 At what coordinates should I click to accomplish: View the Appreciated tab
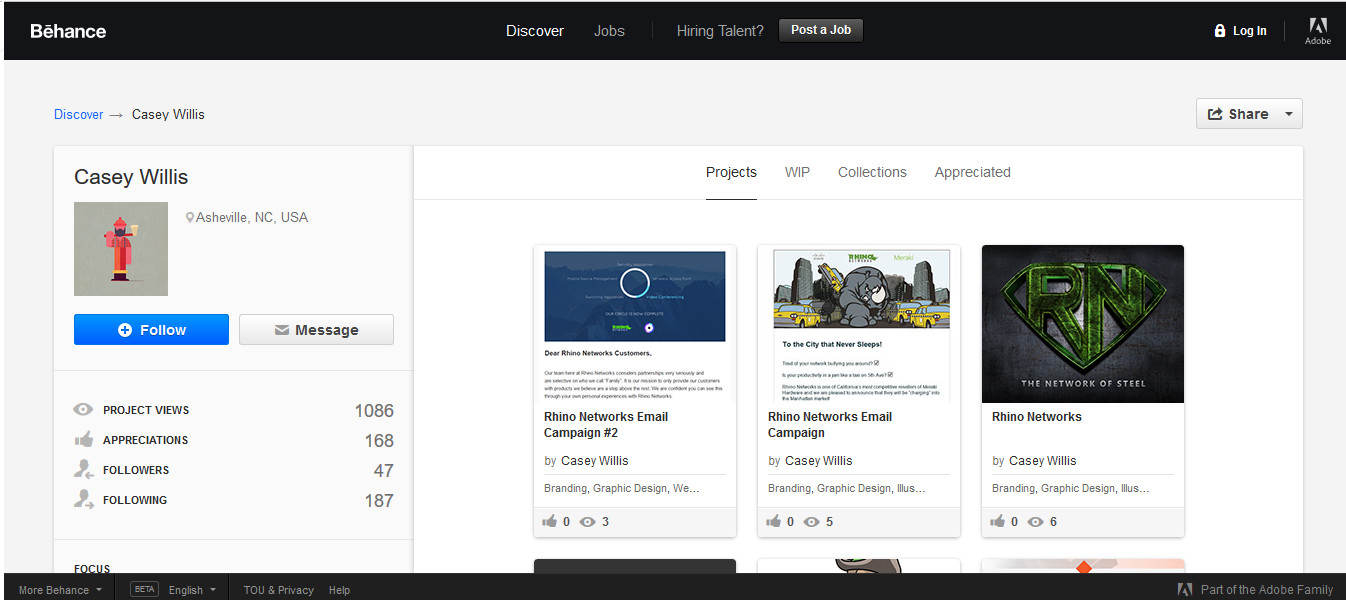972,172
